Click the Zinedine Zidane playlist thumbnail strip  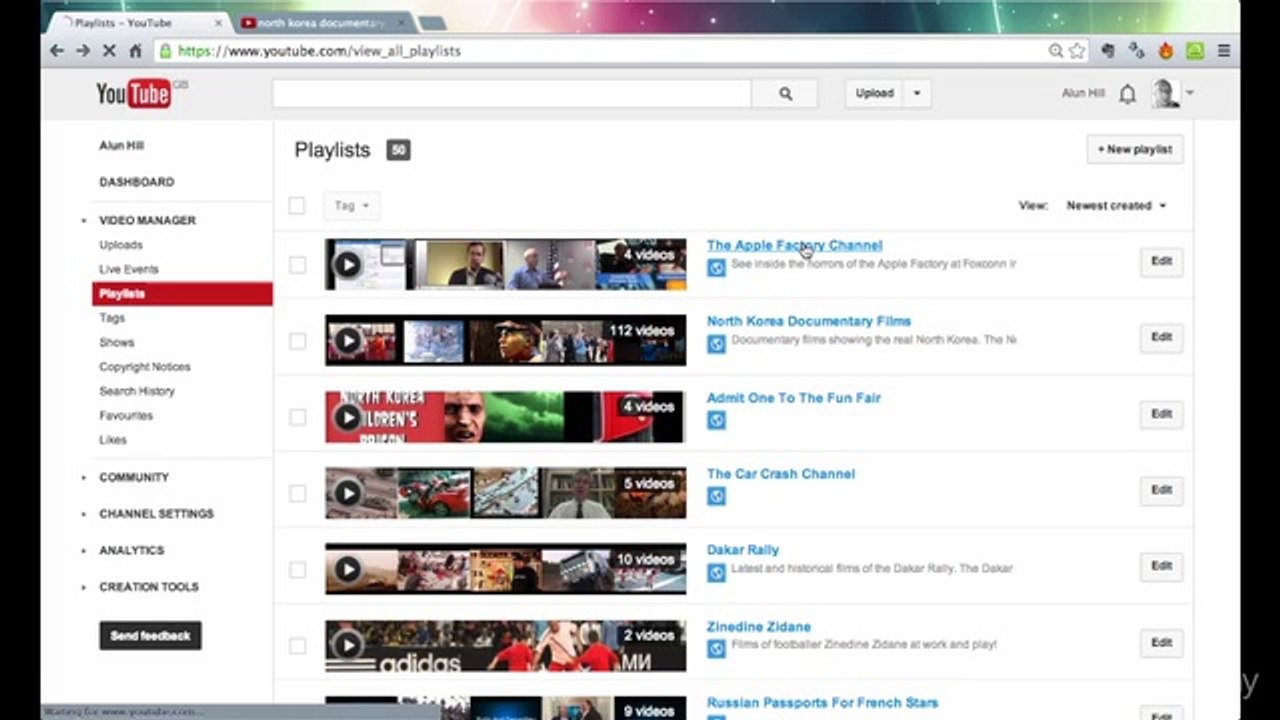coord(506,646)
